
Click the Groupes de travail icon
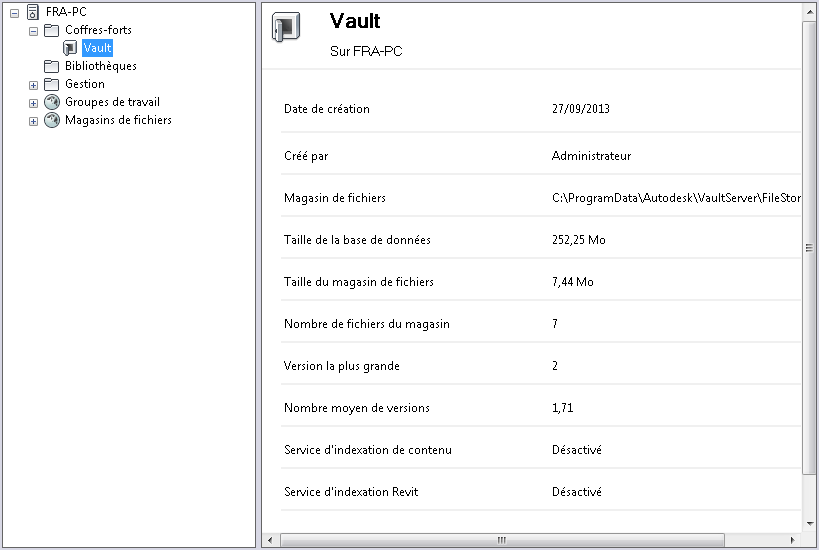pyautogui.click(x=52, y=102)
